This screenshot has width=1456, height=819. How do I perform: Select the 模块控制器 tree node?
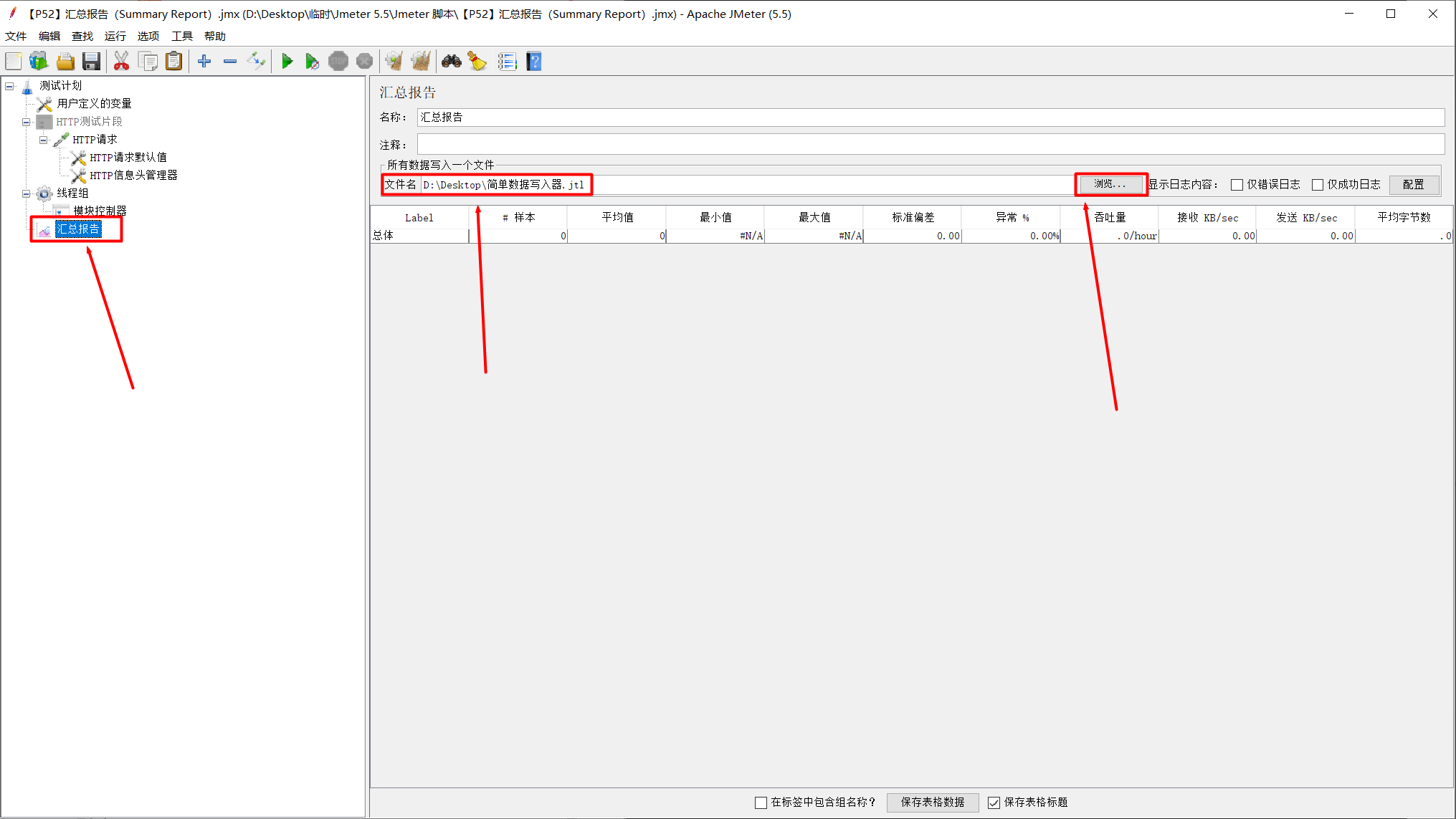point(100,211)
